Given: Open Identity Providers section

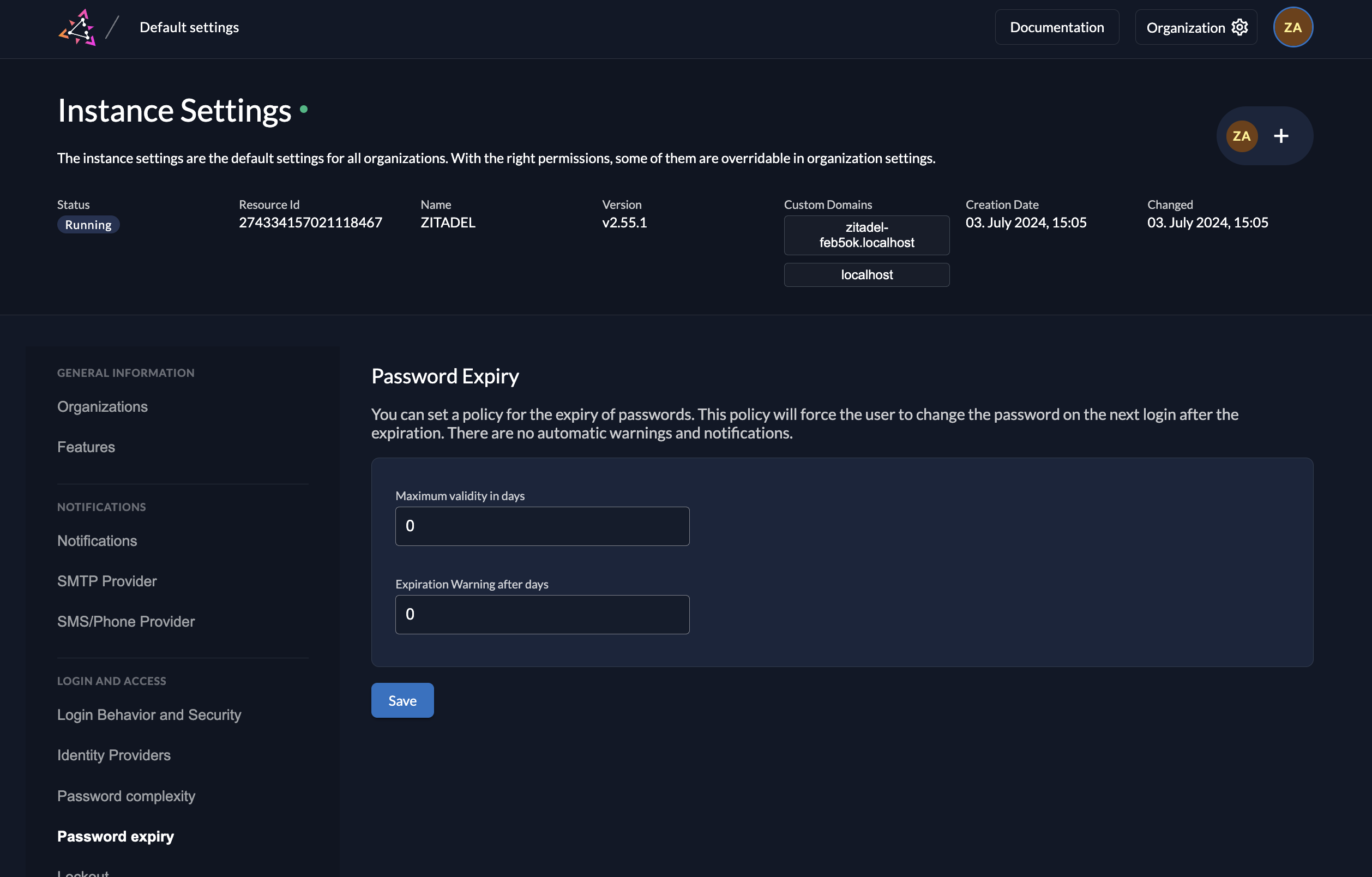Looking at the screenshot, I should tap(114, 755).
